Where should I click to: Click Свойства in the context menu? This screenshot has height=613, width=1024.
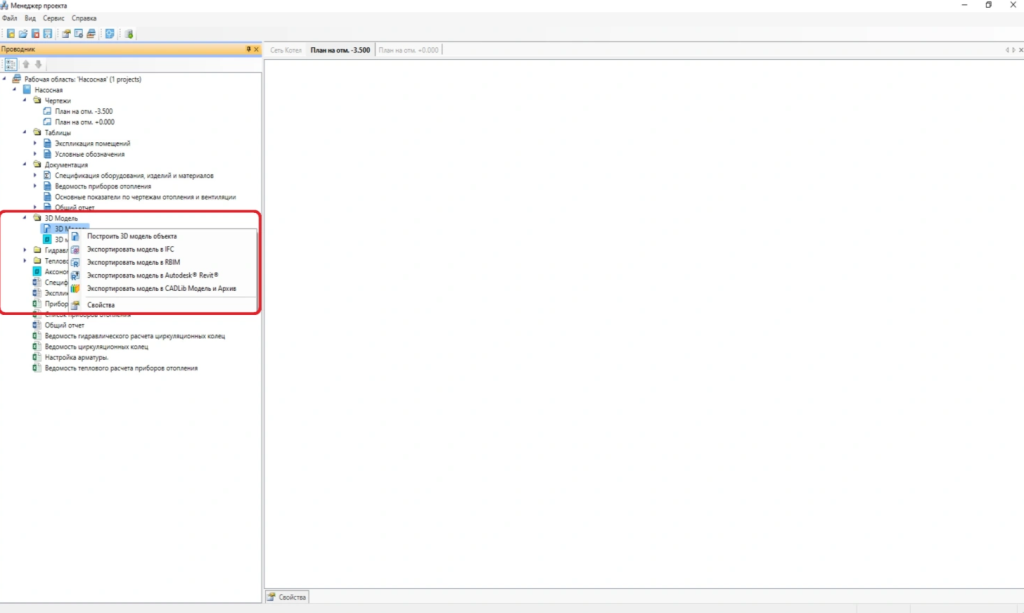101,304
